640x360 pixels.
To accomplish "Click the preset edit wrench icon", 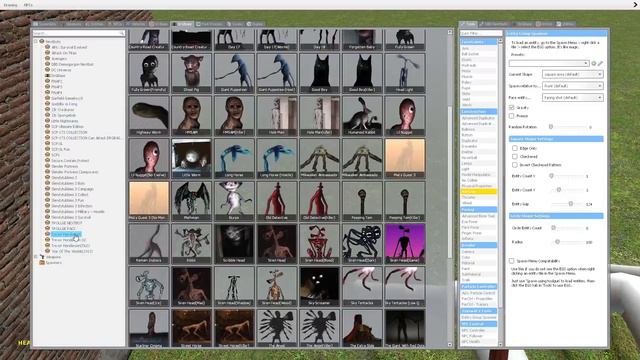I will pyautogui.click(x=600, y=63).
